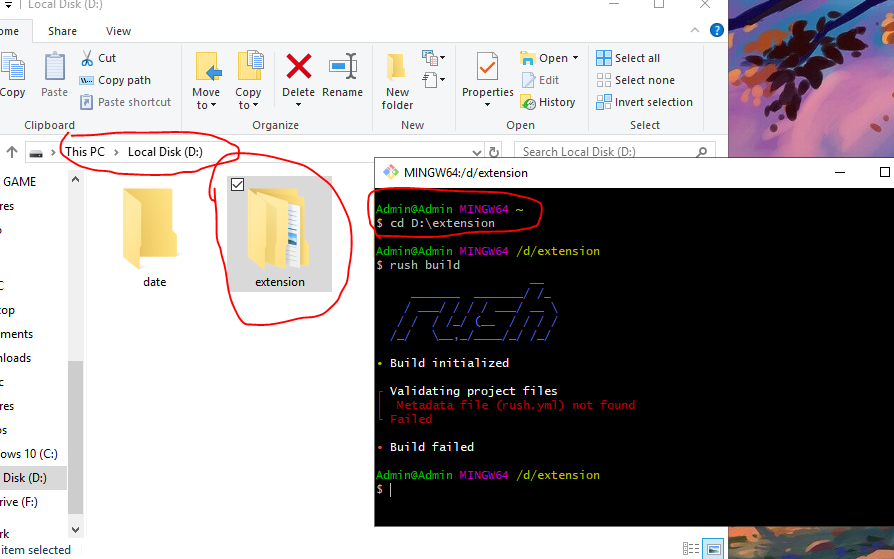This screenshot has width=894, height=559.
Task: Click the search magnifier icon
Action: [x=702, y=152]
